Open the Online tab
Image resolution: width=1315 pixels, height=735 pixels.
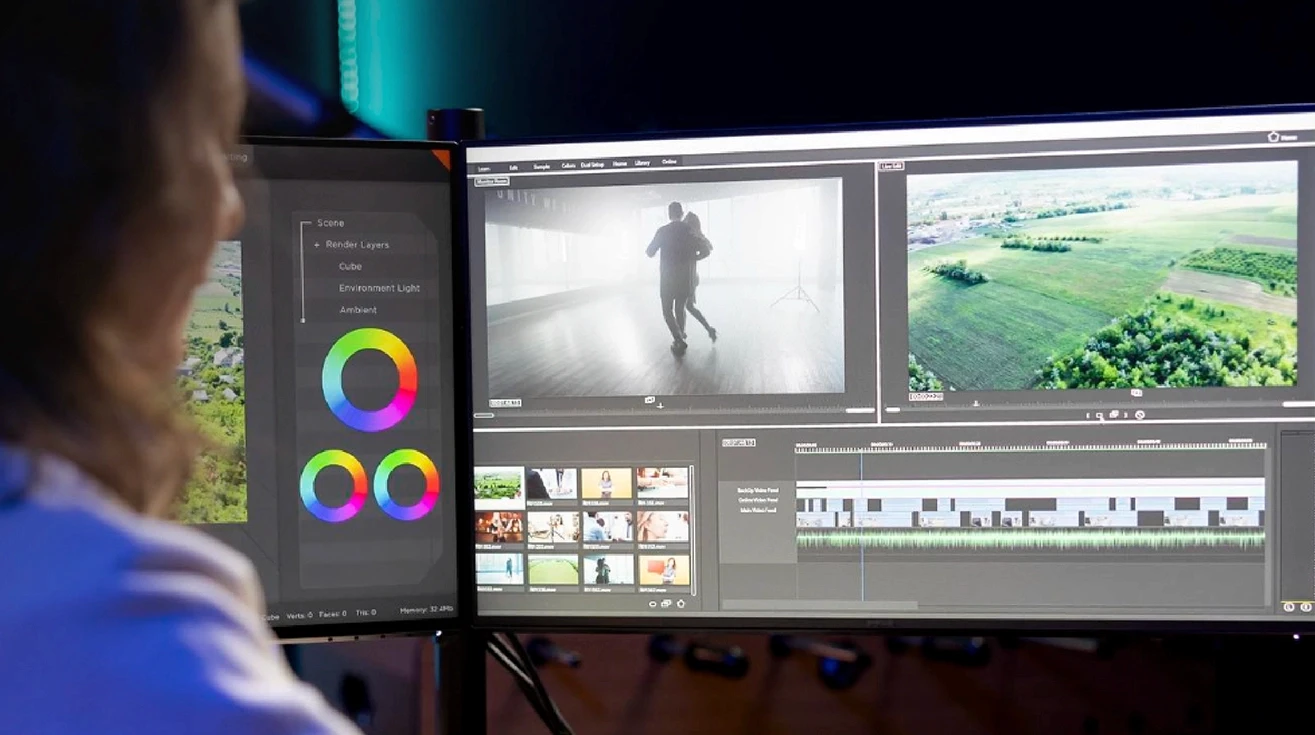click(669, 161)
